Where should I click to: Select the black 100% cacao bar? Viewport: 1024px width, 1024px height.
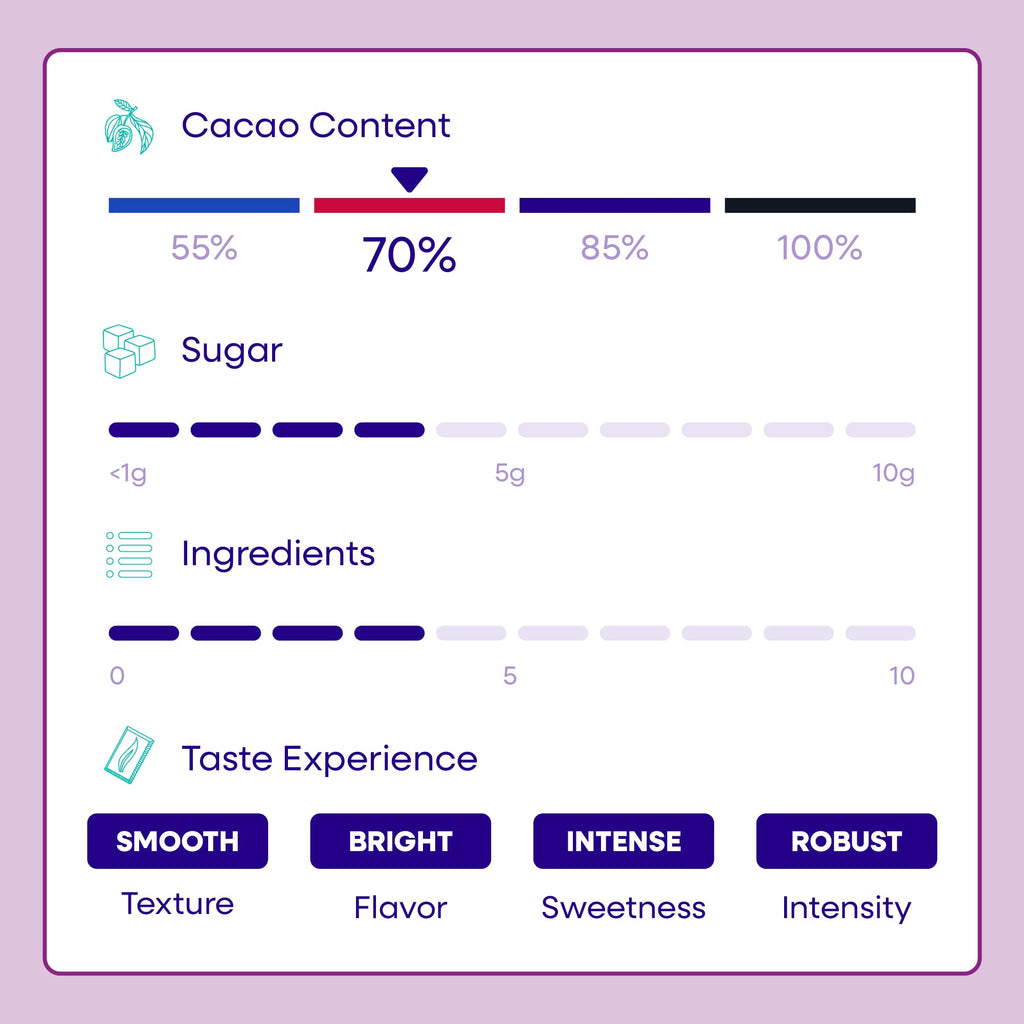pyautogui.click(x=820, y=205)
